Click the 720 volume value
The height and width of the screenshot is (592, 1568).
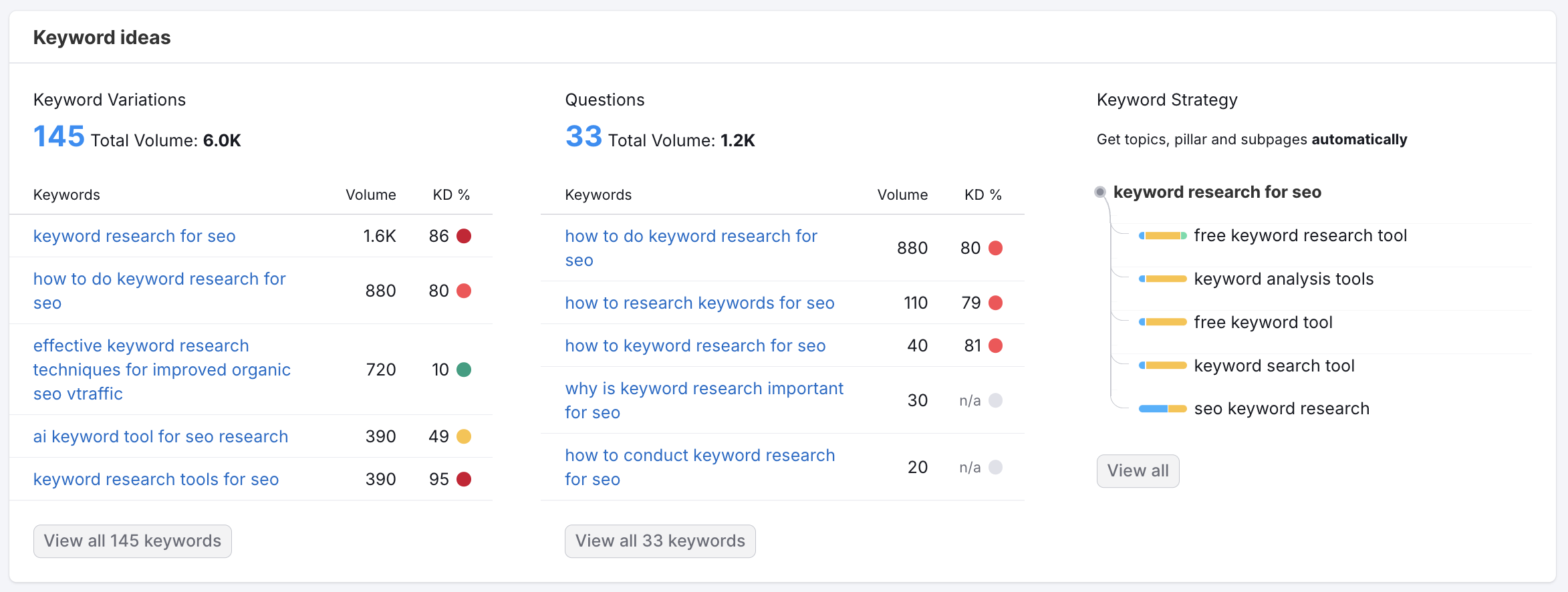pos(381,369)
